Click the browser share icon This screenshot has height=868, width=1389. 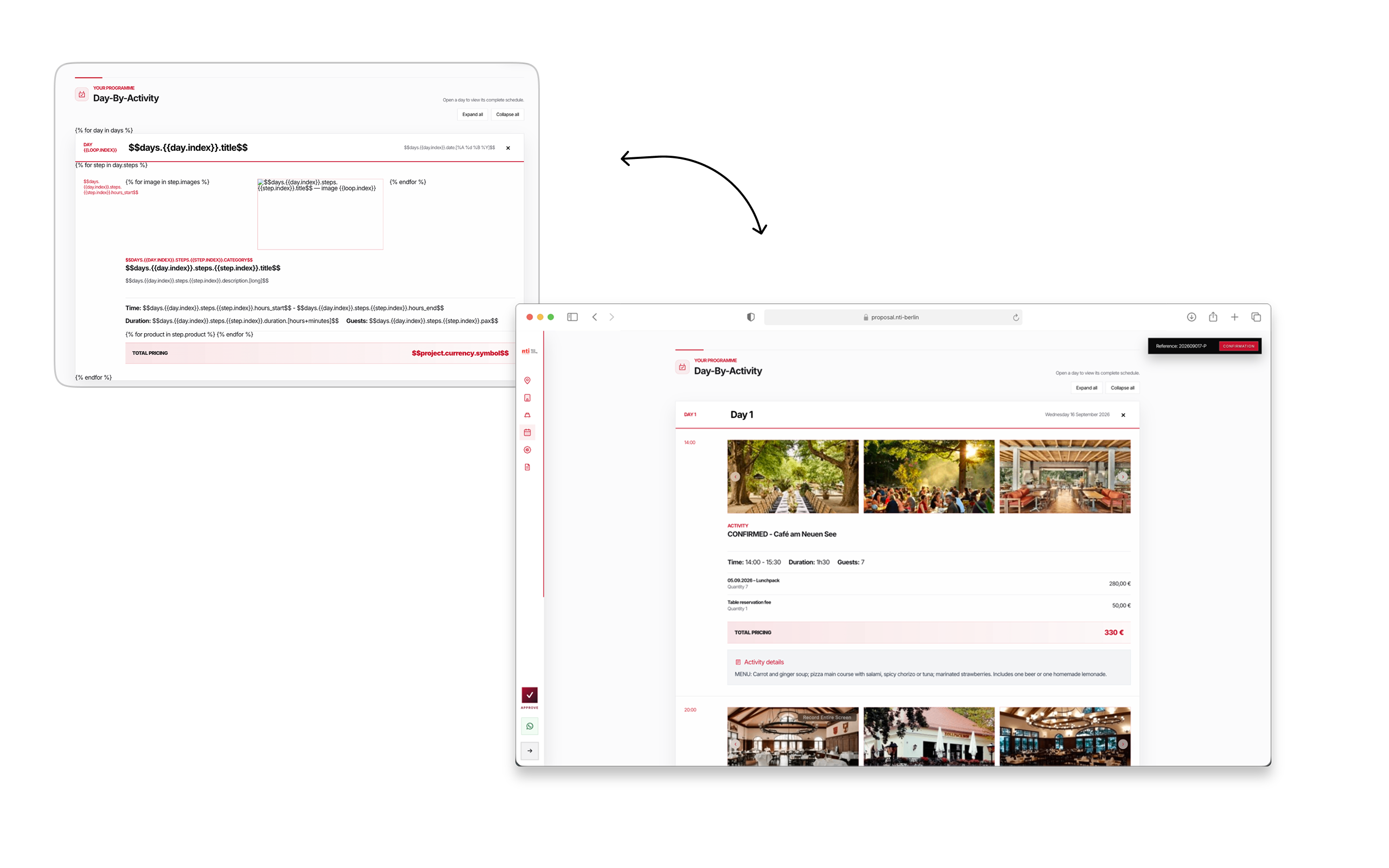pos(1213,317)
